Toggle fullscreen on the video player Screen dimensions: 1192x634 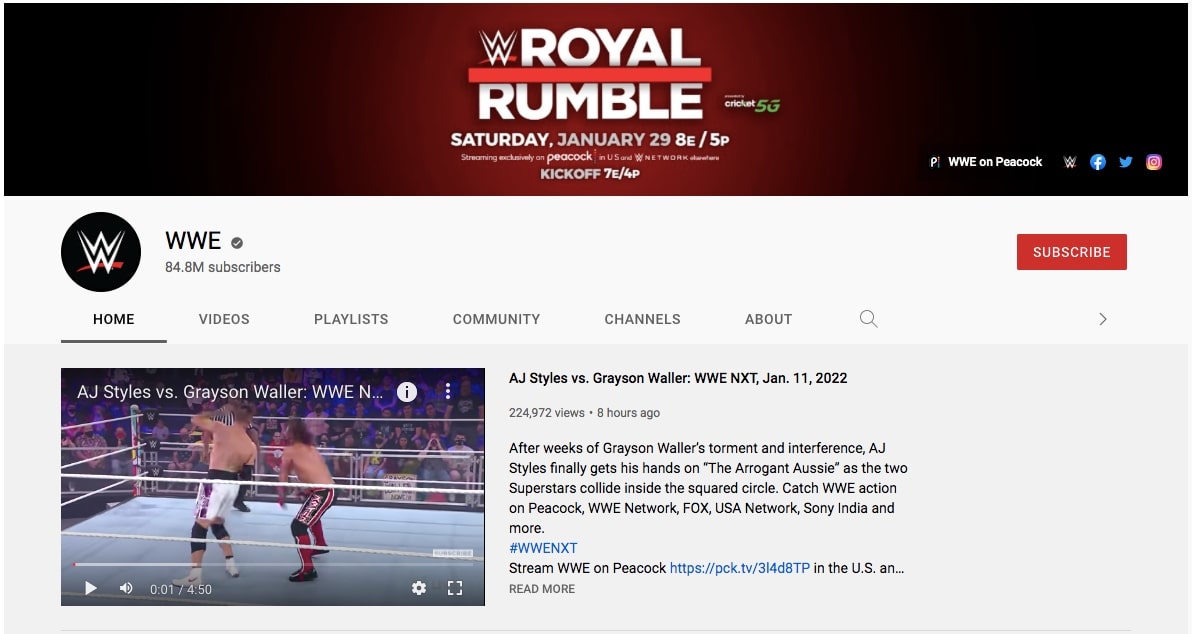pos(455,588)
